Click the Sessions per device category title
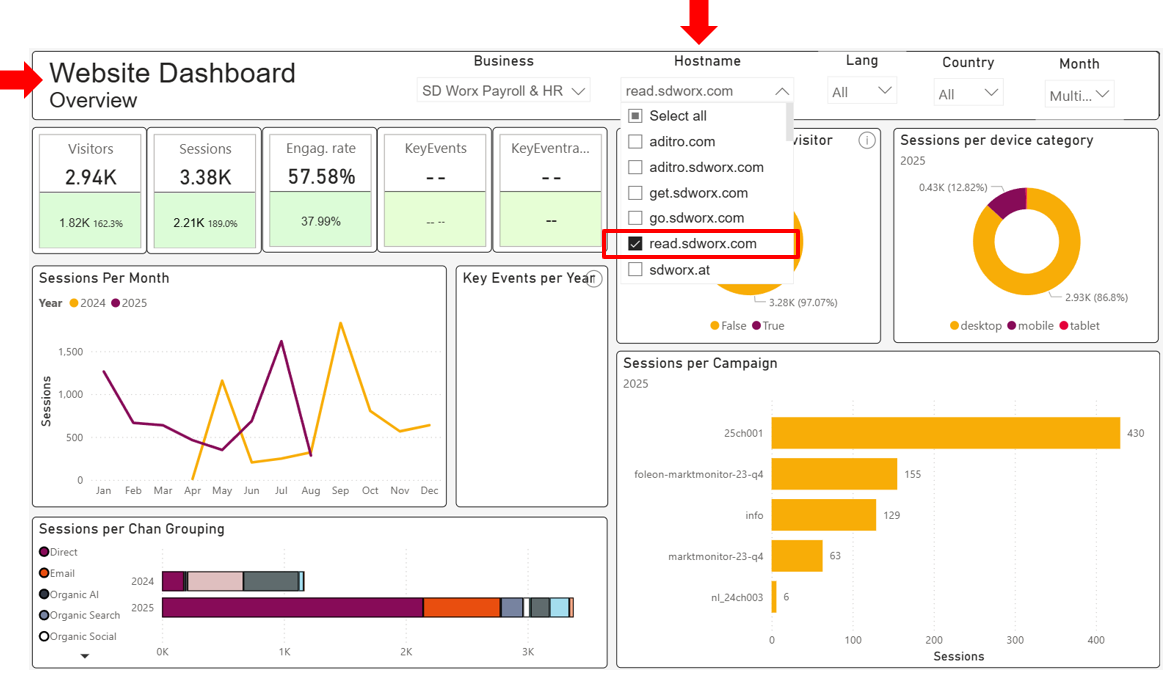The width and height of the screenshot is (1165, 680). click(996, 140)
